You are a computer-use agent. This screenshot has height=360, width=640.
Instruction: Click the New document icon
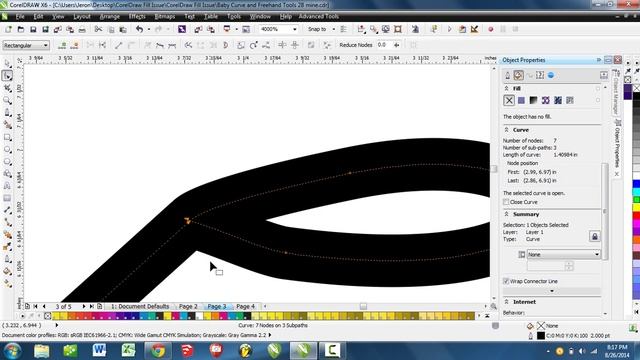pos(8,29)
